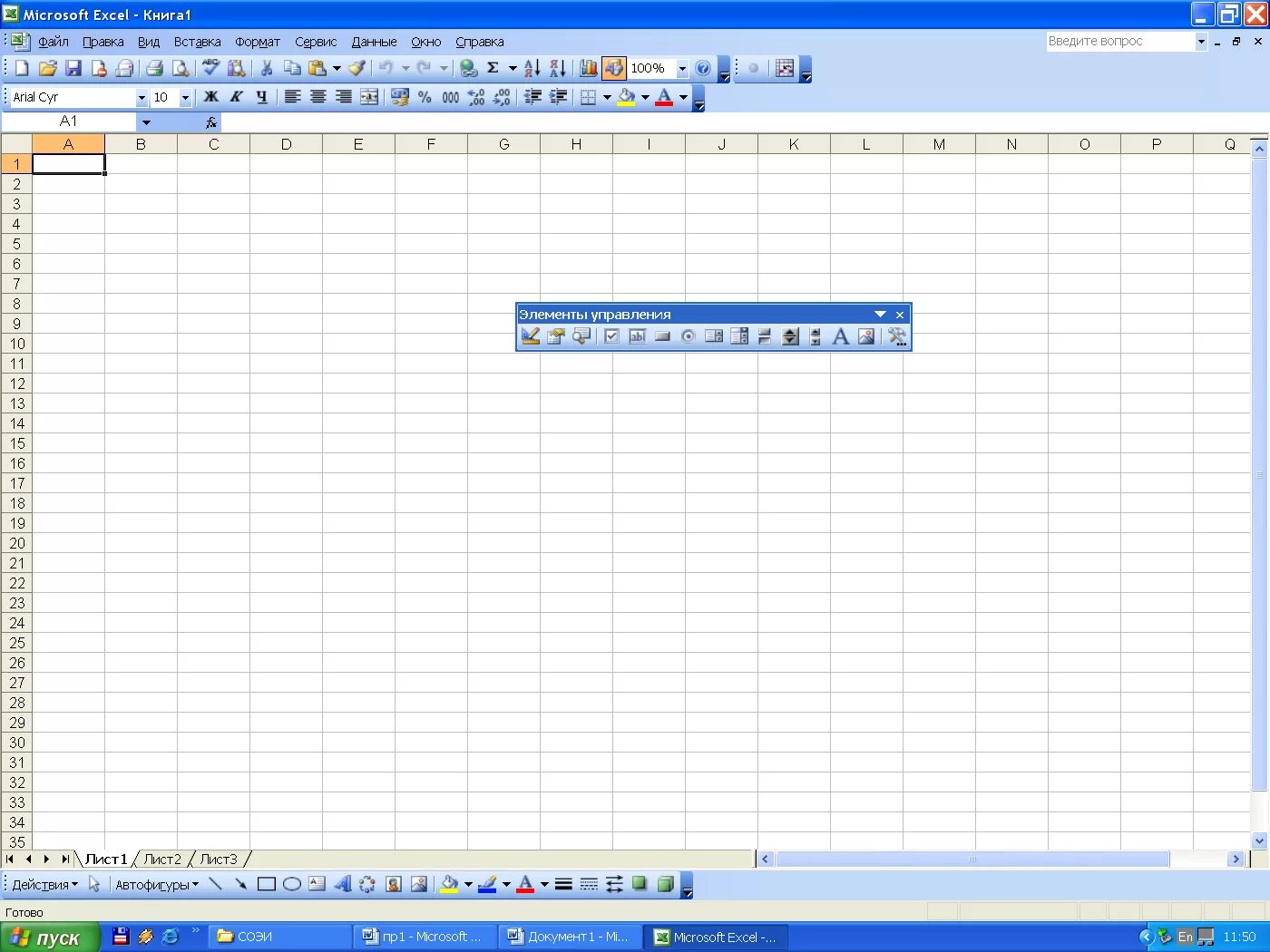Apply Percent style format
The width and height of the screenshot is (1270, 952).
pos(425,97)
